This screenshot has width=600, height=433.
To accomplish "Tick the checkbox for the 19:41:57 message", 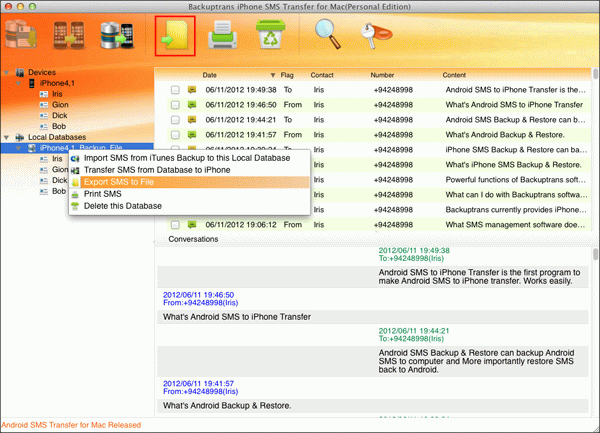I will pos(175,135).
